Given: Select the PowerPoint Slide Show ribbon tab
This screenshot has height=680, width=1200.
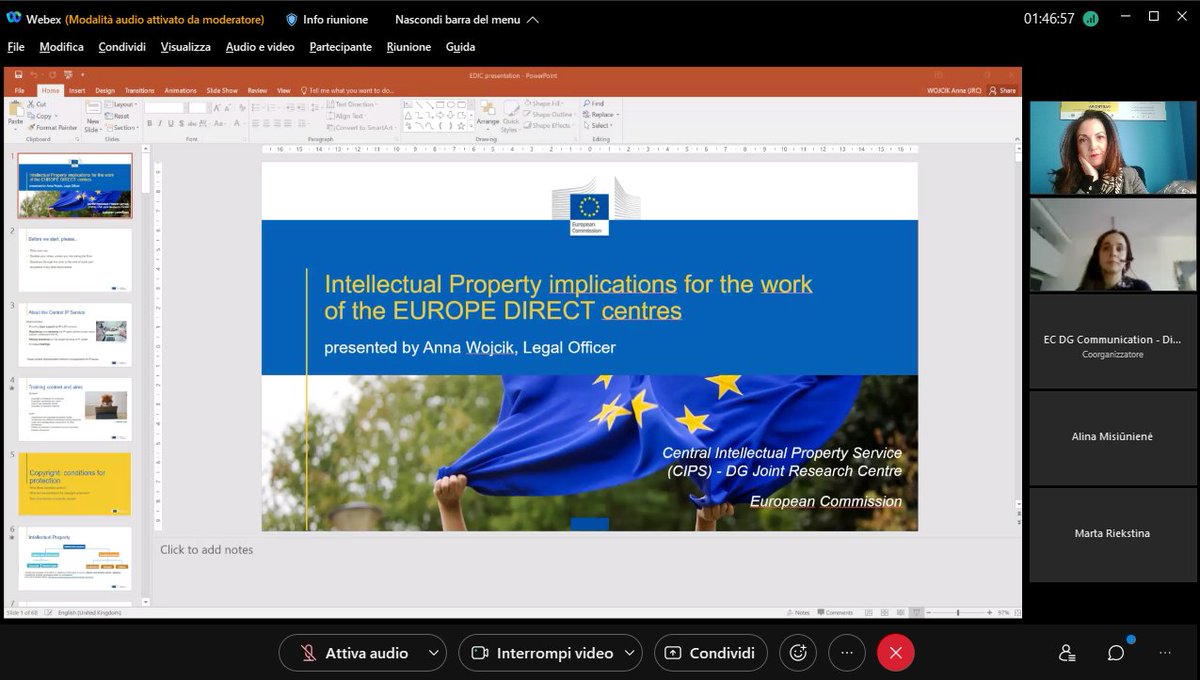Looking at the screenshot, I should (x=222, y=90).
